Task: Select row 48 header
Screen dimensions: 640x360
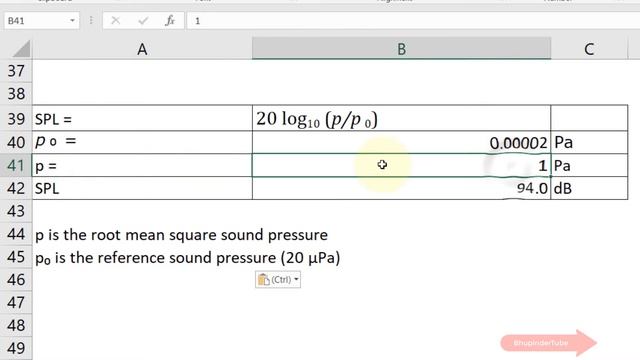Action: coord(16,325)
